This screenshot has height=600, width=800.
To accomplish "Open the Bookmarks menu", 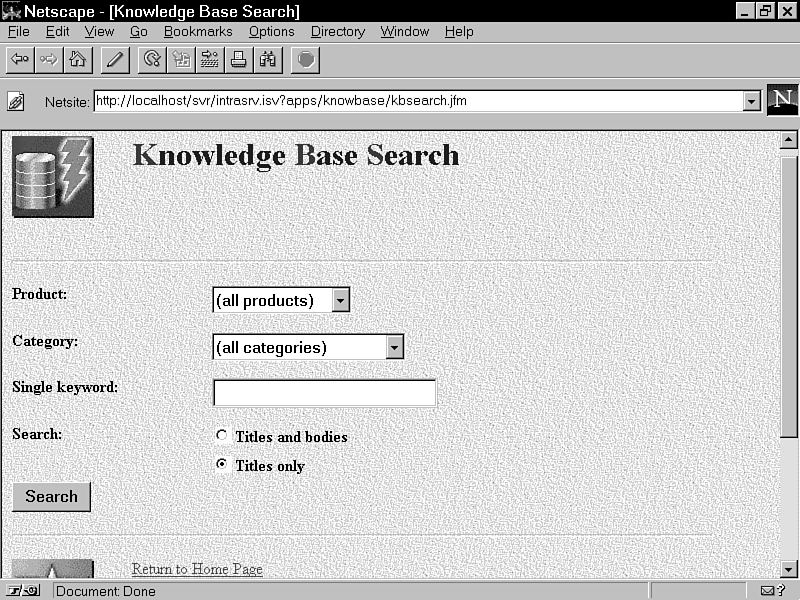I will point(198,31).
